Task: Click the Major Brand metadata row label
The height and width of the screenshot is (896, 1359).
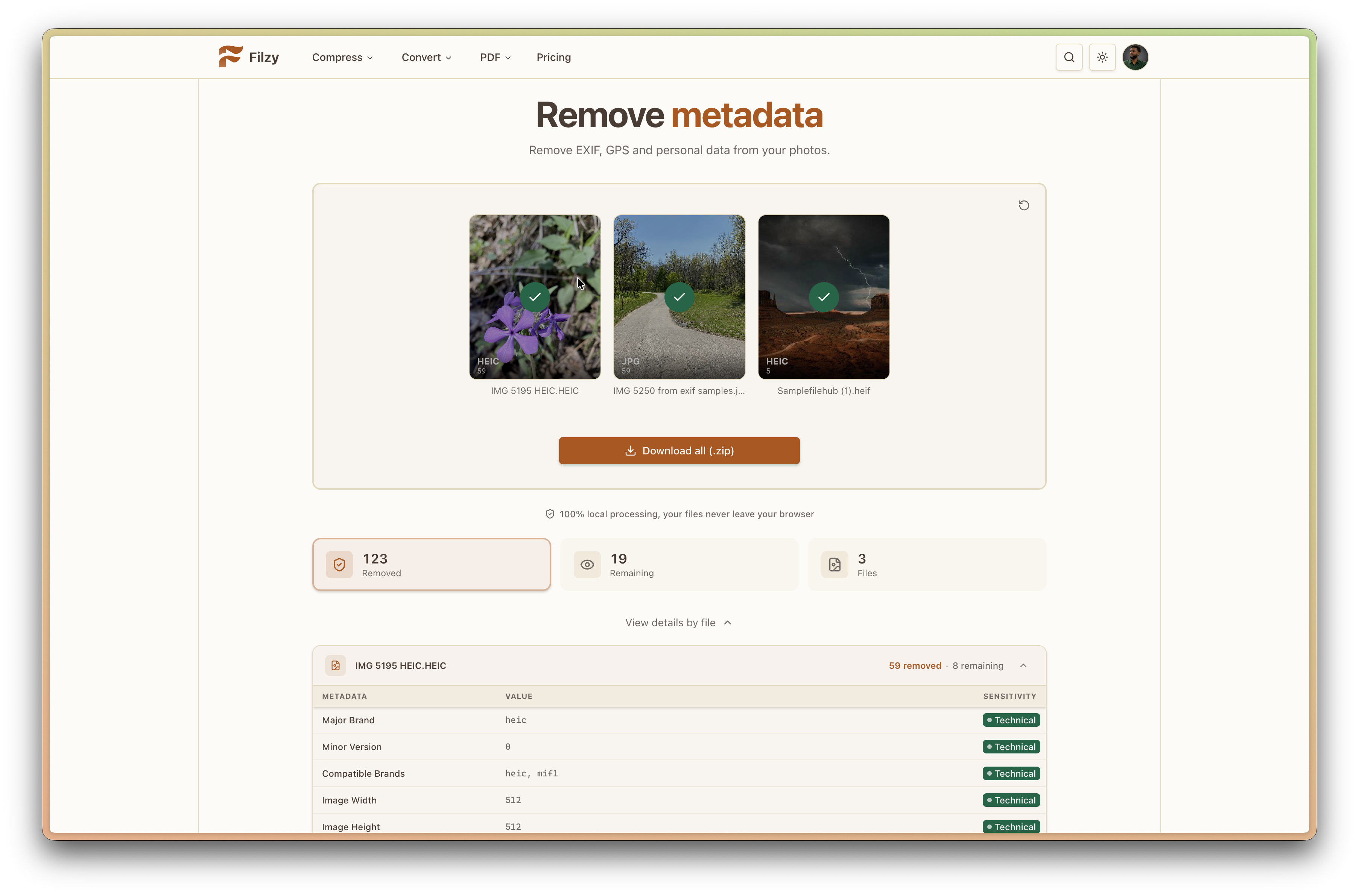Action: coord(348,721)
